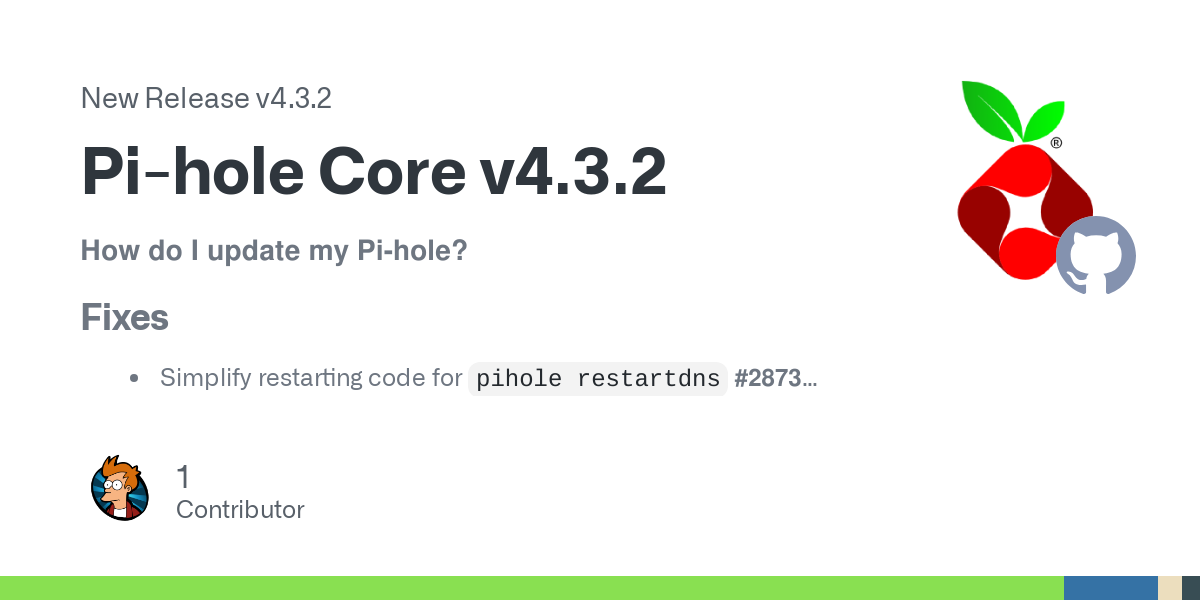Expand the truncated ellipsis after #2873
This screenshot has height=600, width=1200.
coord(810,381)
